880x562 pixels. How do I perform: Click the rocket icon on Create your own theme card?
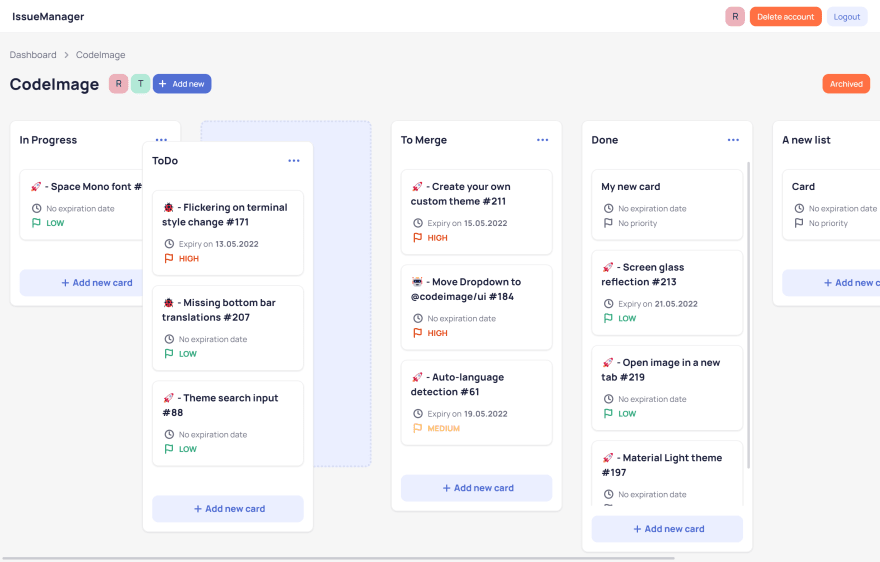(x=417, y=186)
